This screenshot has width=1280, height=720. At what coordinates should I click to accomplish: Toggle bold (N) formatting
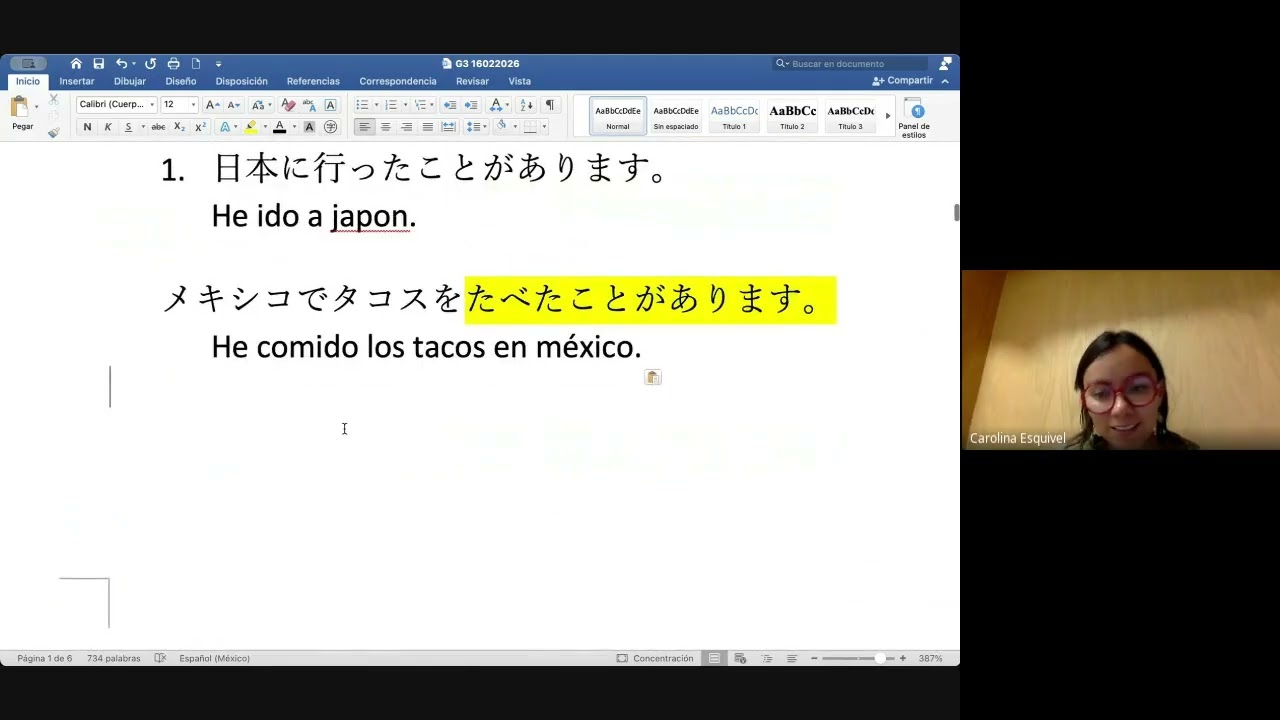[x=87, y=127]
